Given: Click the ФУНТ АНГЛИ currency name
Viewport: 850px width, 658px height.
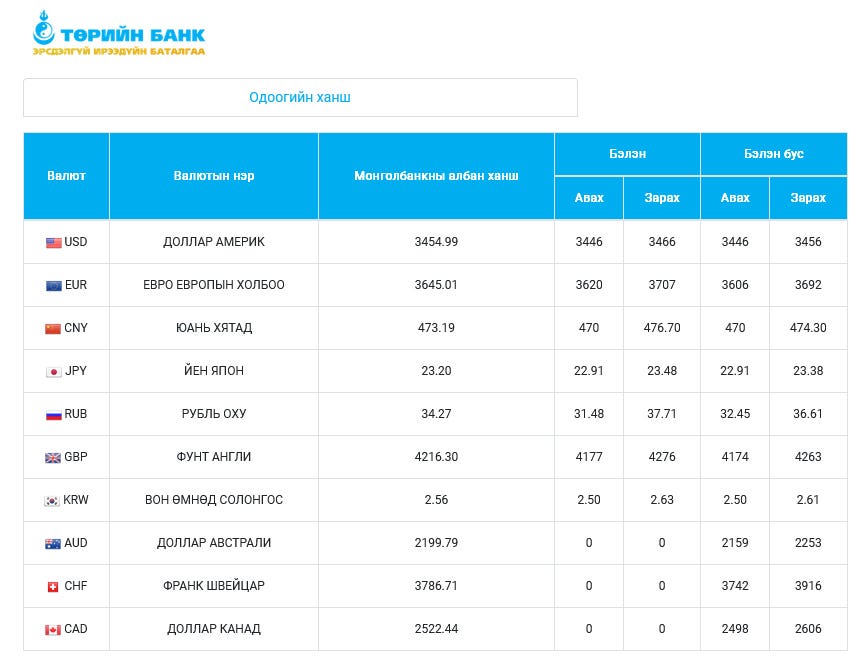Looking at the screenshot, I should (x=214, y=457).
